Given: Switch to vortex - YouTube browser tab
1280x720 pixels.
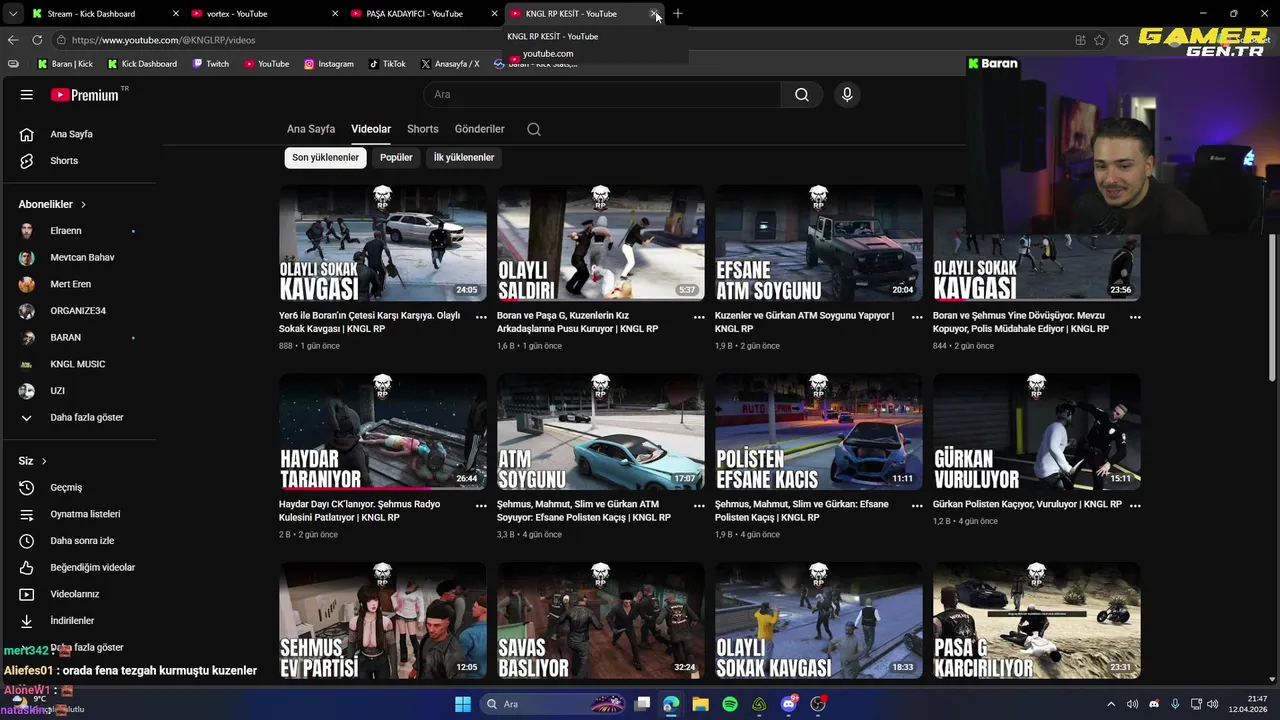Looking at the screenshot, I should (x=265, y=14).
